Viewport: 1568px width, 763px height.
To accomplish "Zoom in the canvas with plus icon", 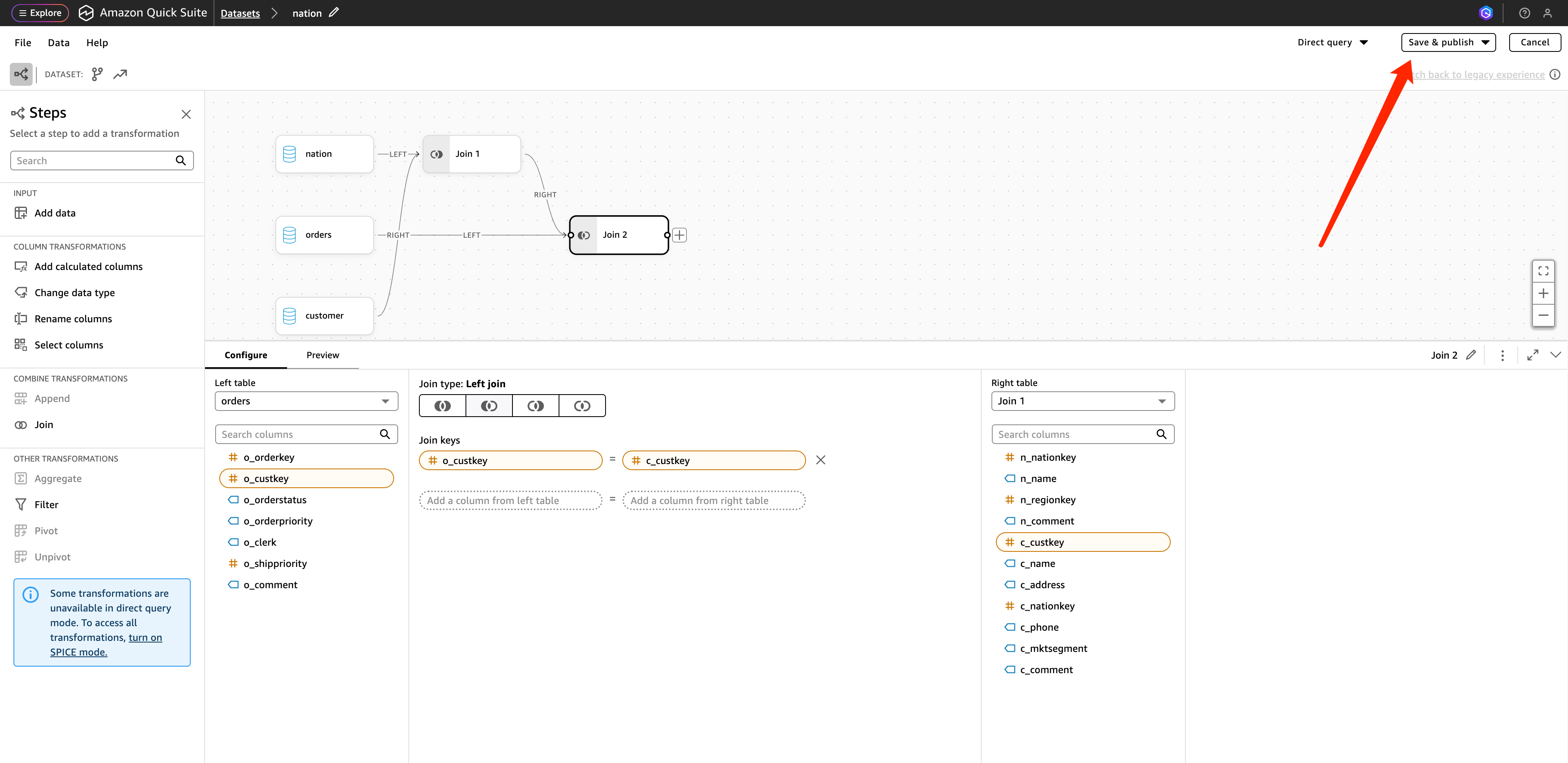I will click(1543, 294).
